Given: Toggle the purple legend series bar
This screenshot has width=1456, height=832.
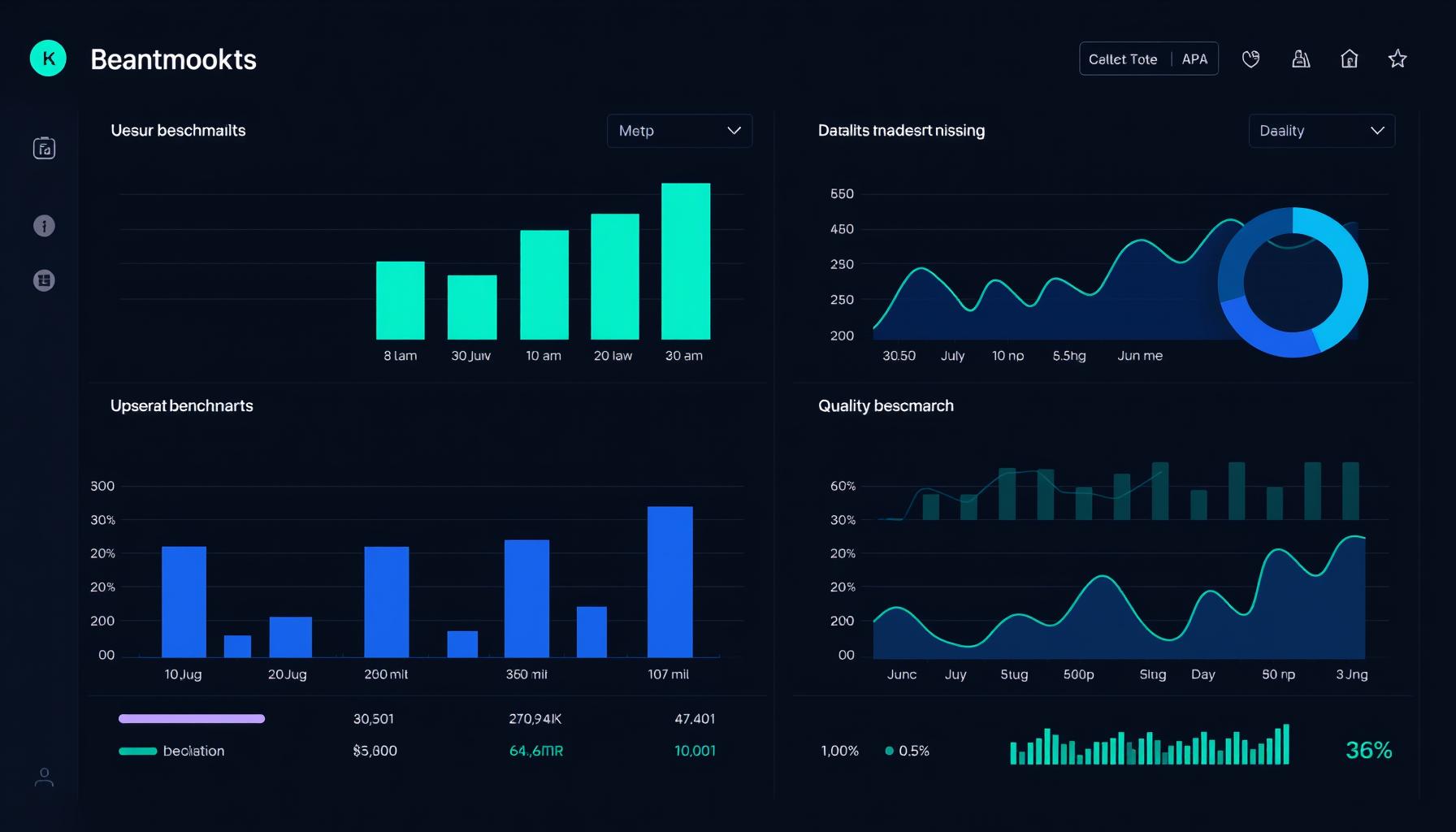Looking at the screenshot, I should [192, 718].
